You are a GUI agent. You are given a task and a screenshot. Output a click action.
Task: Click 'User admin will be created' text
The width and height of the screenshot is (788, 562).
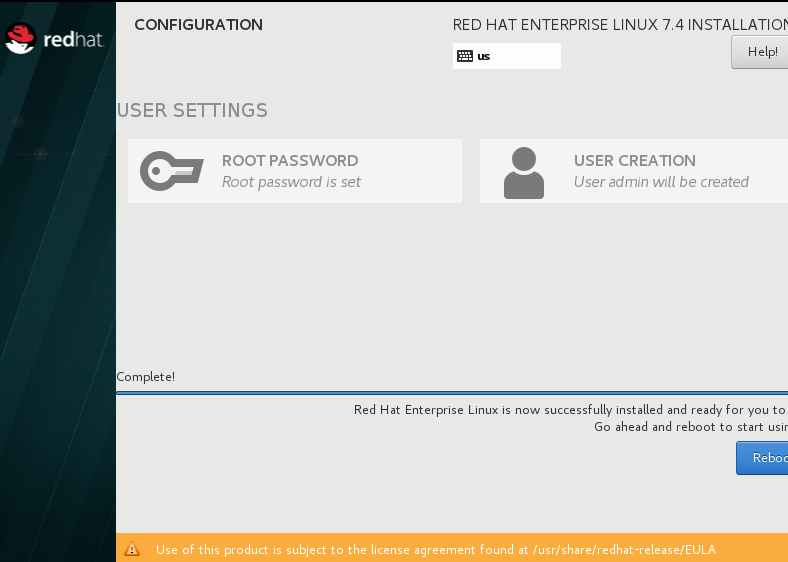click(661, 182)
